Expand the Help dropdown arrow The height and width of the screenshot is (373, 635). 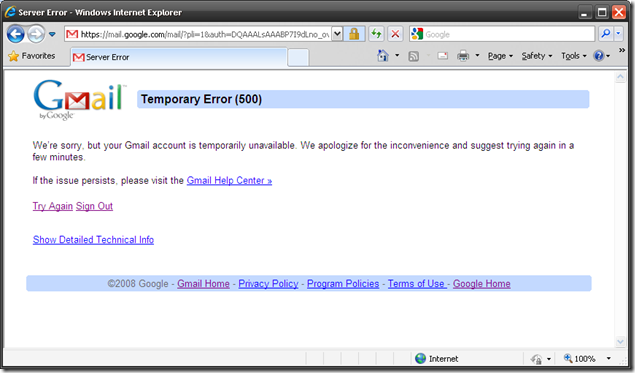tap(608, 56)
